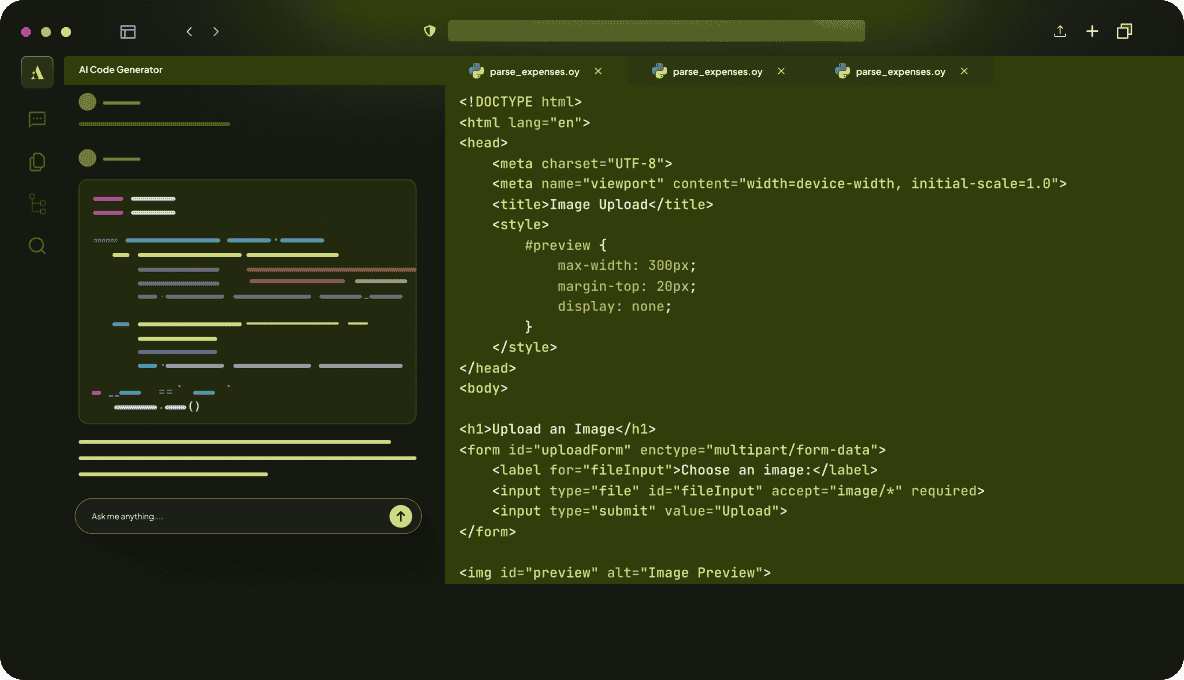Viewport: 1184px width, 680px height.
Task: Click the code snippet block in chat
Action: pos(247,301)
